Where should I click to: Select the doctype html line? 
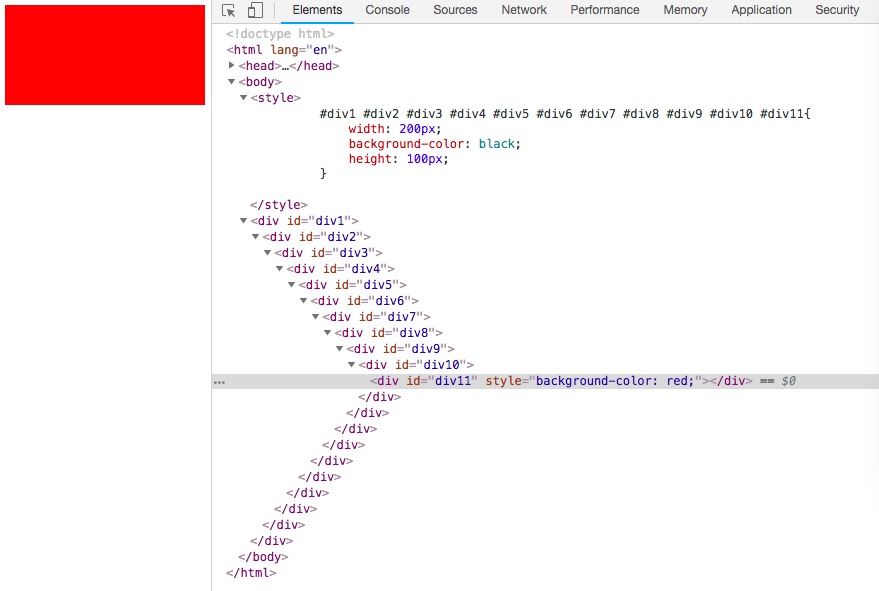tap(280, 34)
